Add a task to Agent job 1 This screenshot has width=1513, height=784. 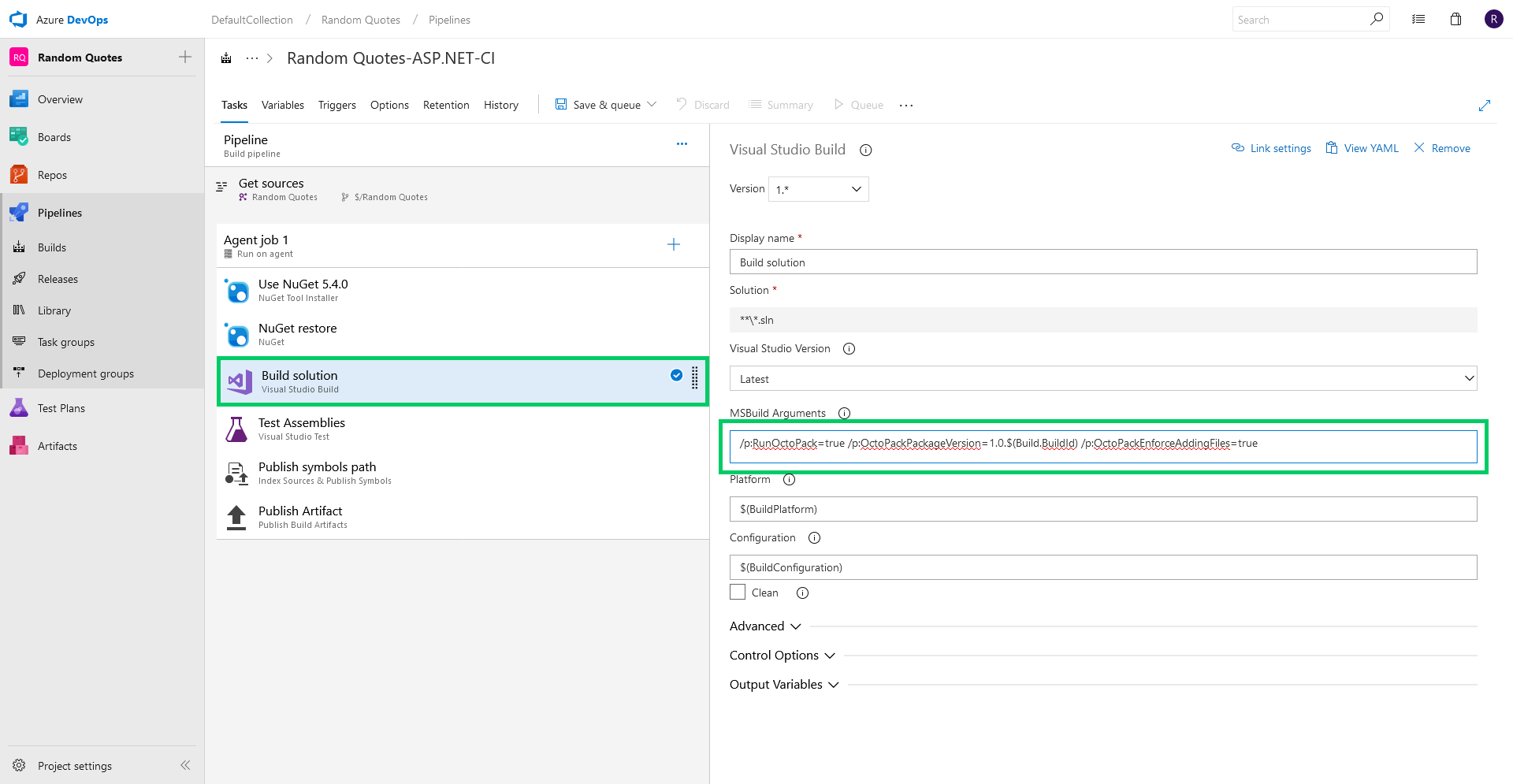coord(674,244)
